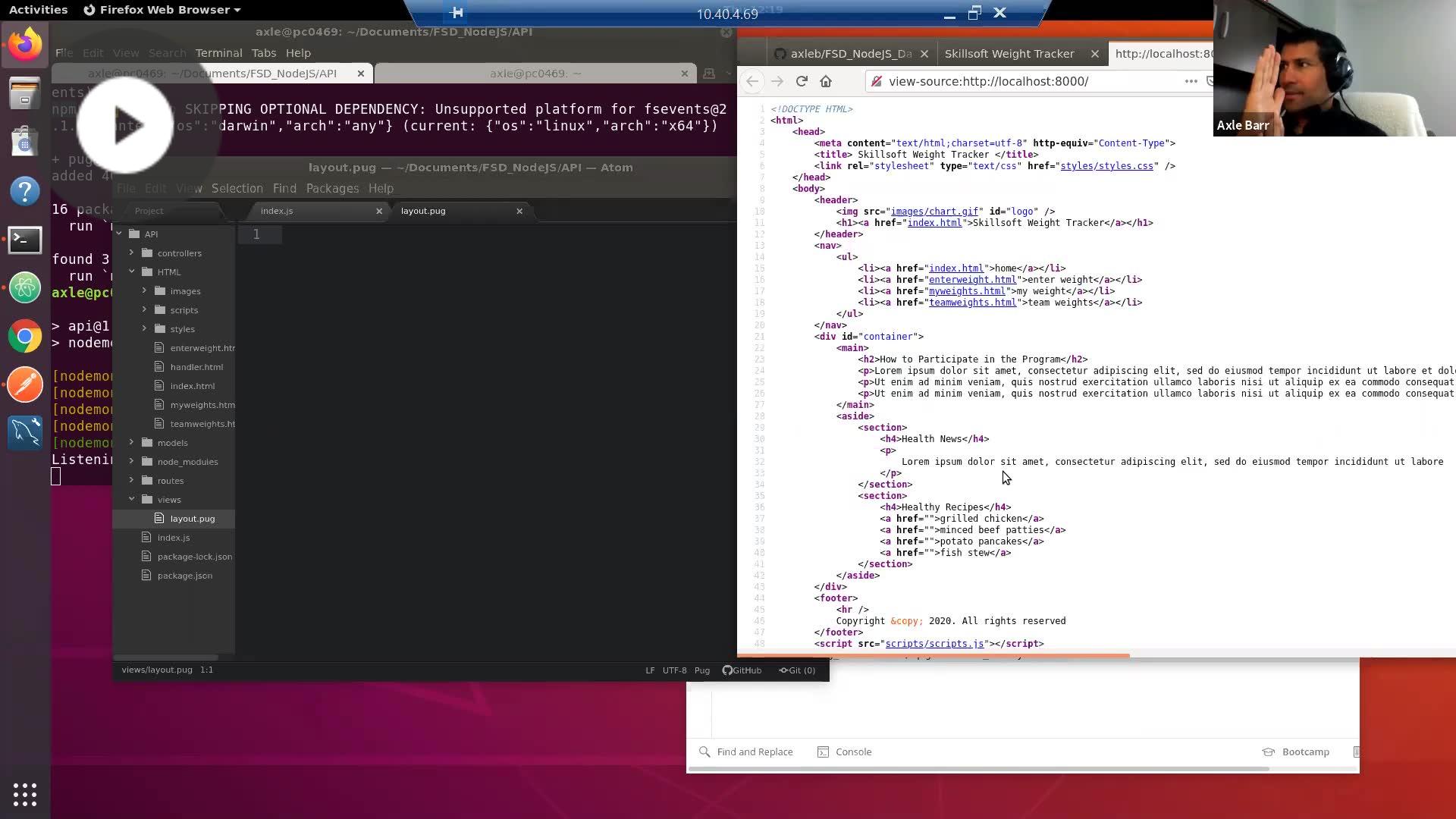Open Atom Selection menu
Screen dimensions: 1456x819
pyautogui.click(x=237, y=188)
